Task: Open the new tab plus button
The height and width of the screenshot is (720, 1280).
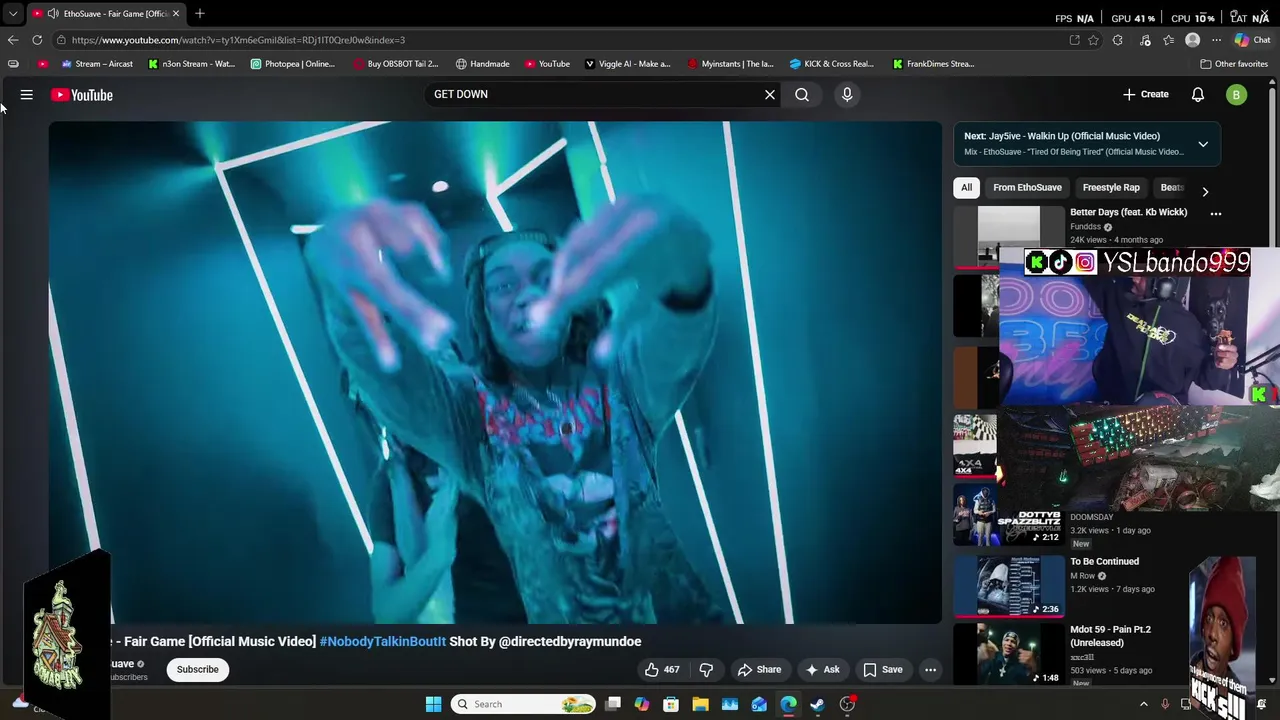Action: click(200, 13)
